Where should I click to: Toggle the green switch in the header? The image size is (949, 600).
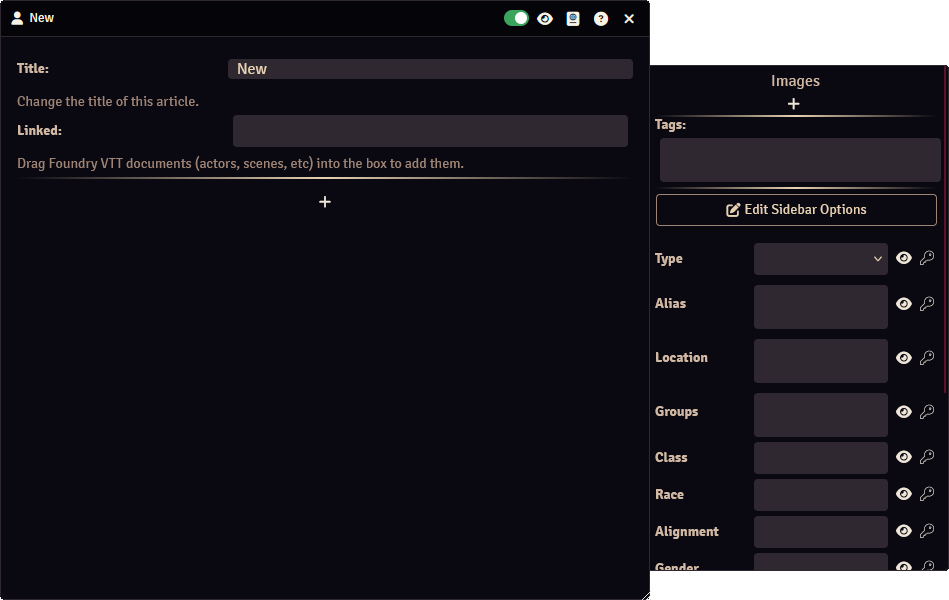click(516, 19)
